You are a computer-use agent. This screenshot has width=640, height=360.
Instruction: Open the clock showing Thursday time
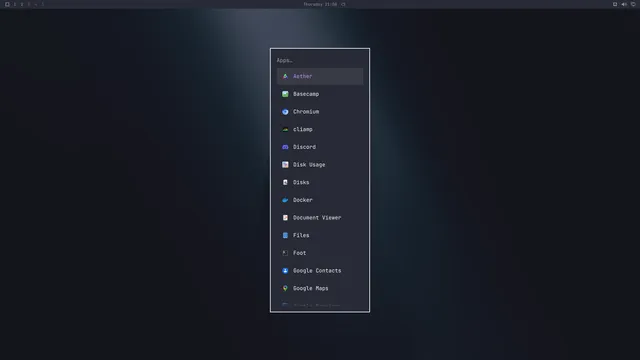[x=320, y=4]
